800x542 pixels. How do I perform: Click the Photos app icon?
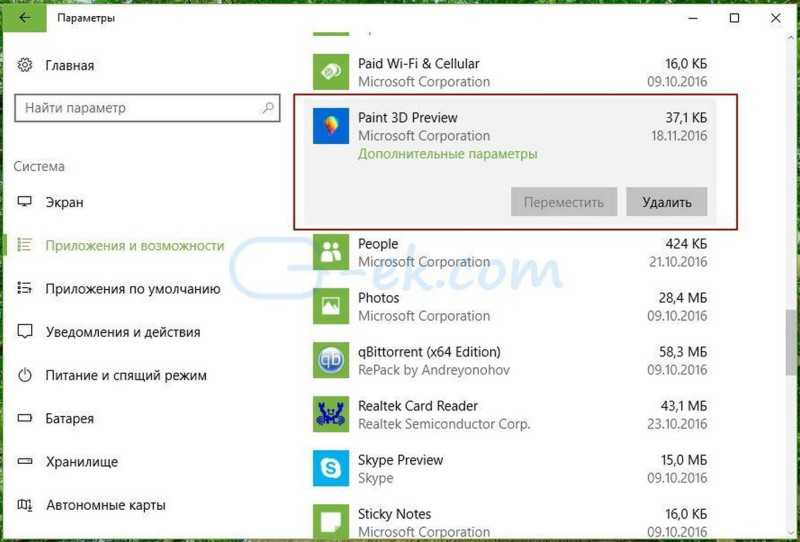[x=331, y=306]
